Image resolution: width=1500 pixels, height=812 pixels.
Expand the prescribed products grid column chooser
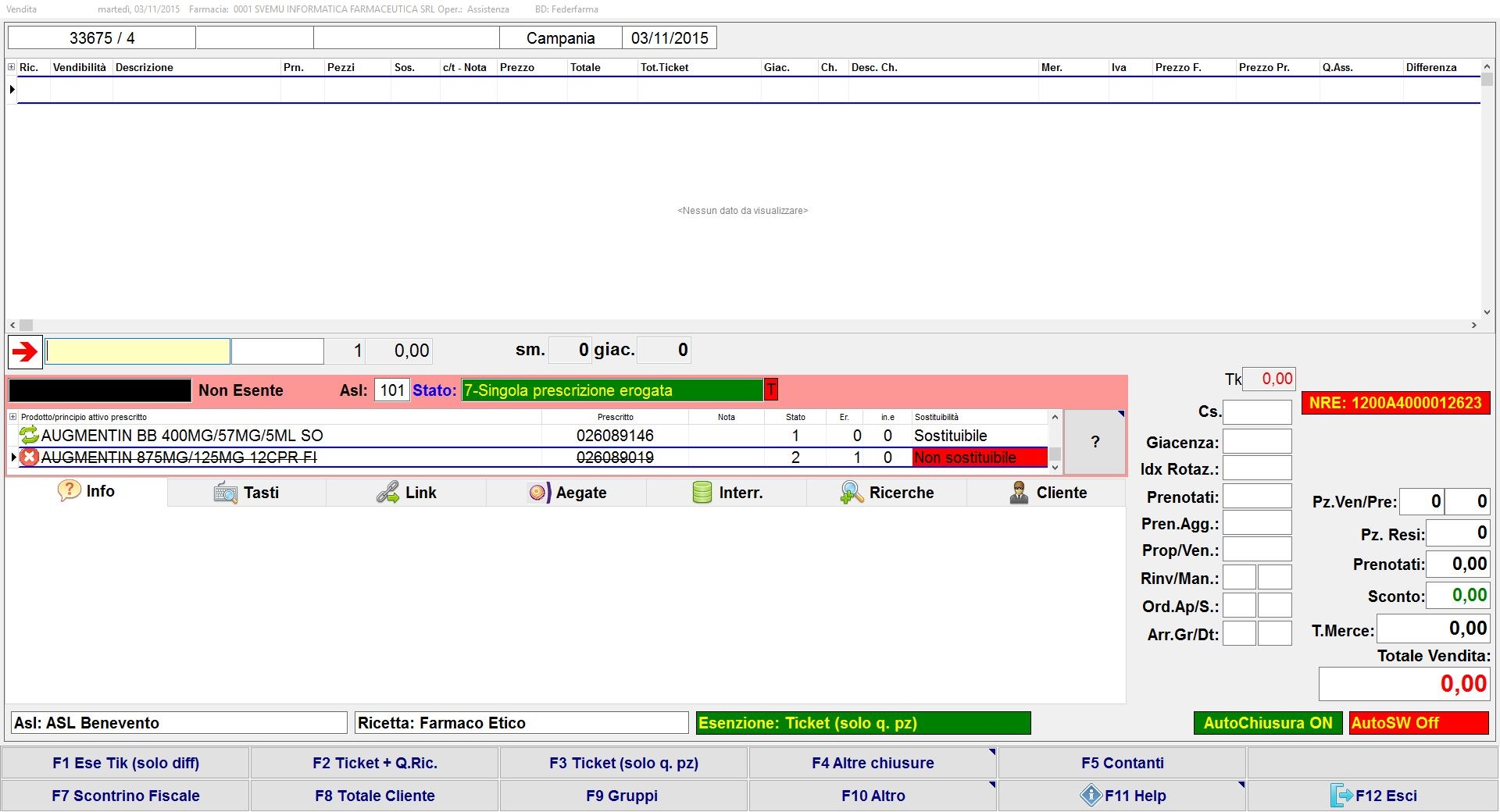tap(12, 417)
